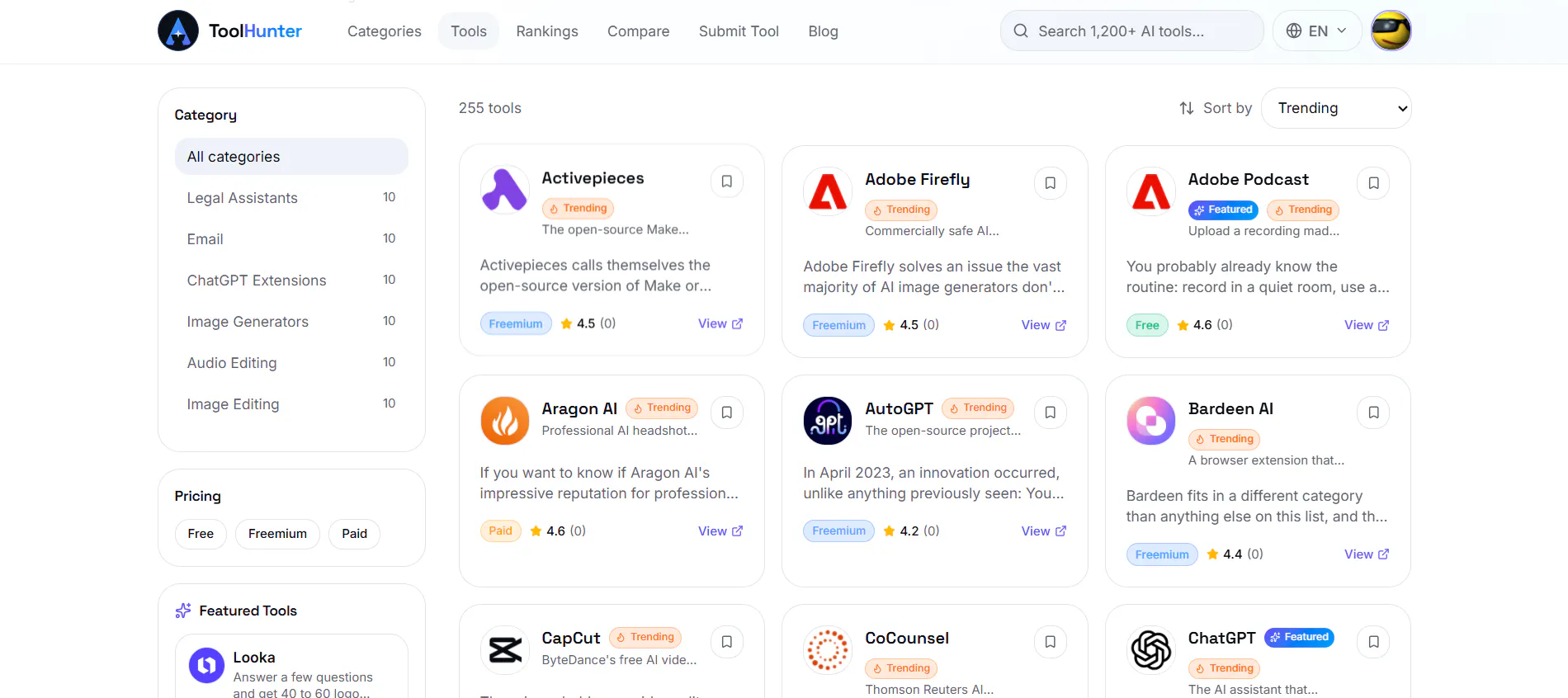1568x698 pixels.
Task: Click the star rating on AutoGPT
Action: (x=911, y=531)
